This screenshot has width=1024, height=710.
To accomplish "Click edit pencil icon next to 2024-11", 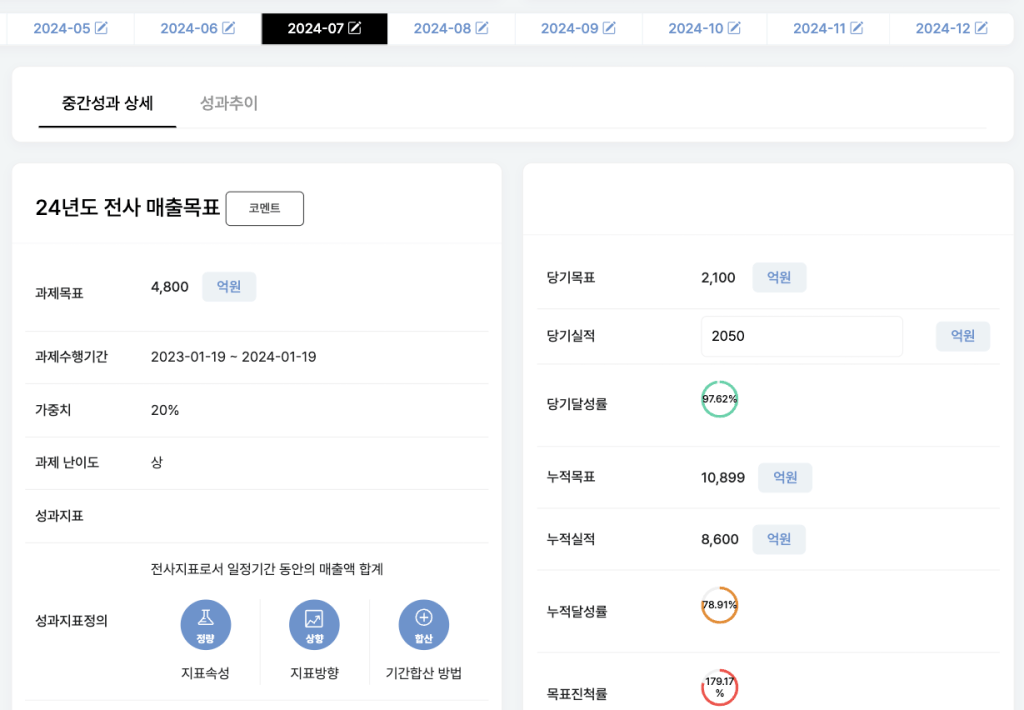I will click(857, 28).
